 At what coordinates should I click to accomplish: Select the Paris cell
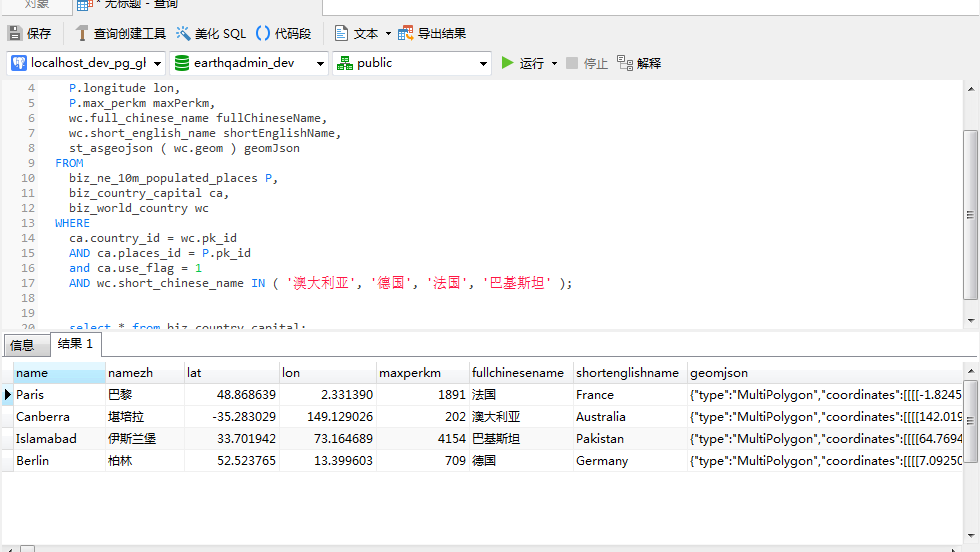[59, 395]
